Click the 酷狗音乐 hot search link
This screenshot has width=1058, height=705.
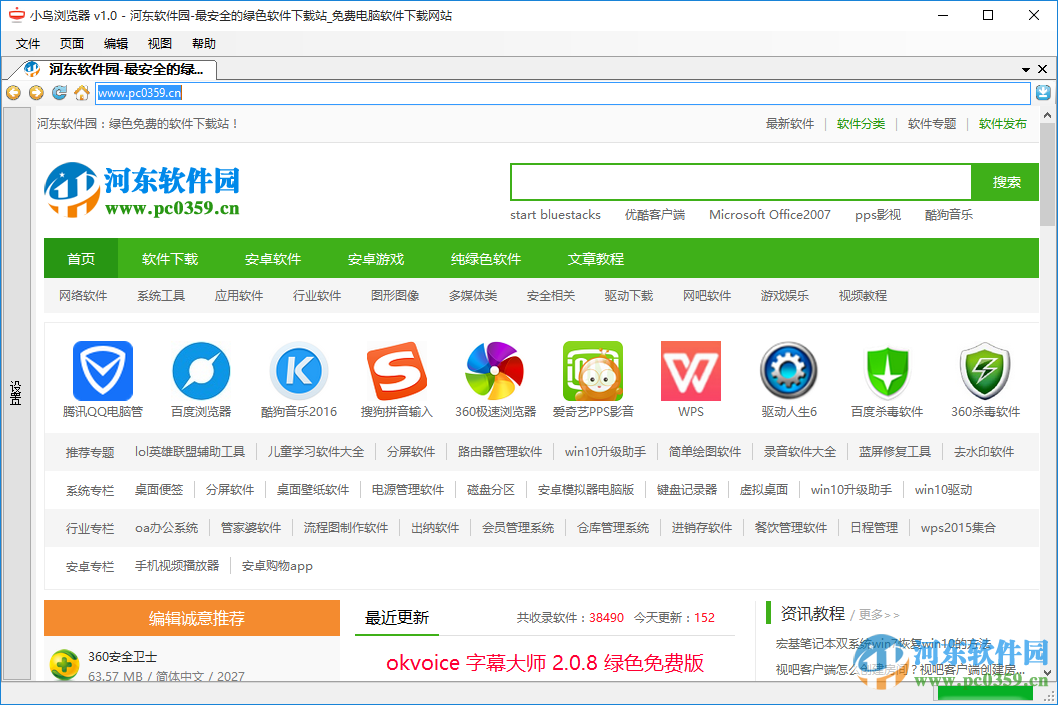949,215
